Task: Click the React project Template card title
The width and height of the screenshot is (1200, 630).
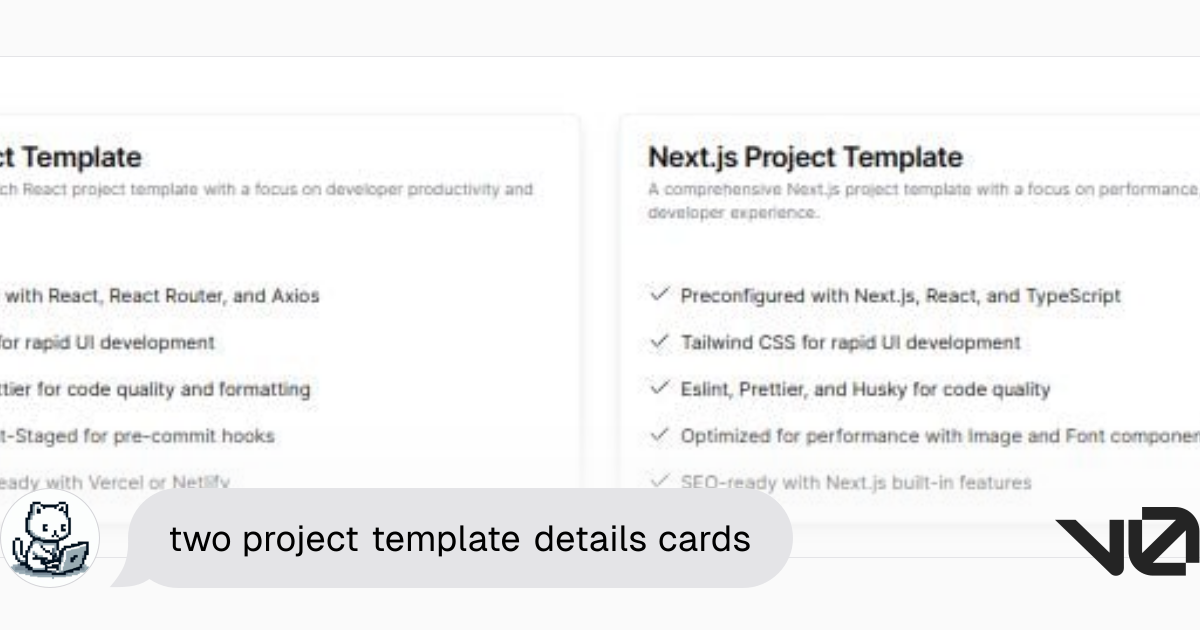Action: pos(70,157)
